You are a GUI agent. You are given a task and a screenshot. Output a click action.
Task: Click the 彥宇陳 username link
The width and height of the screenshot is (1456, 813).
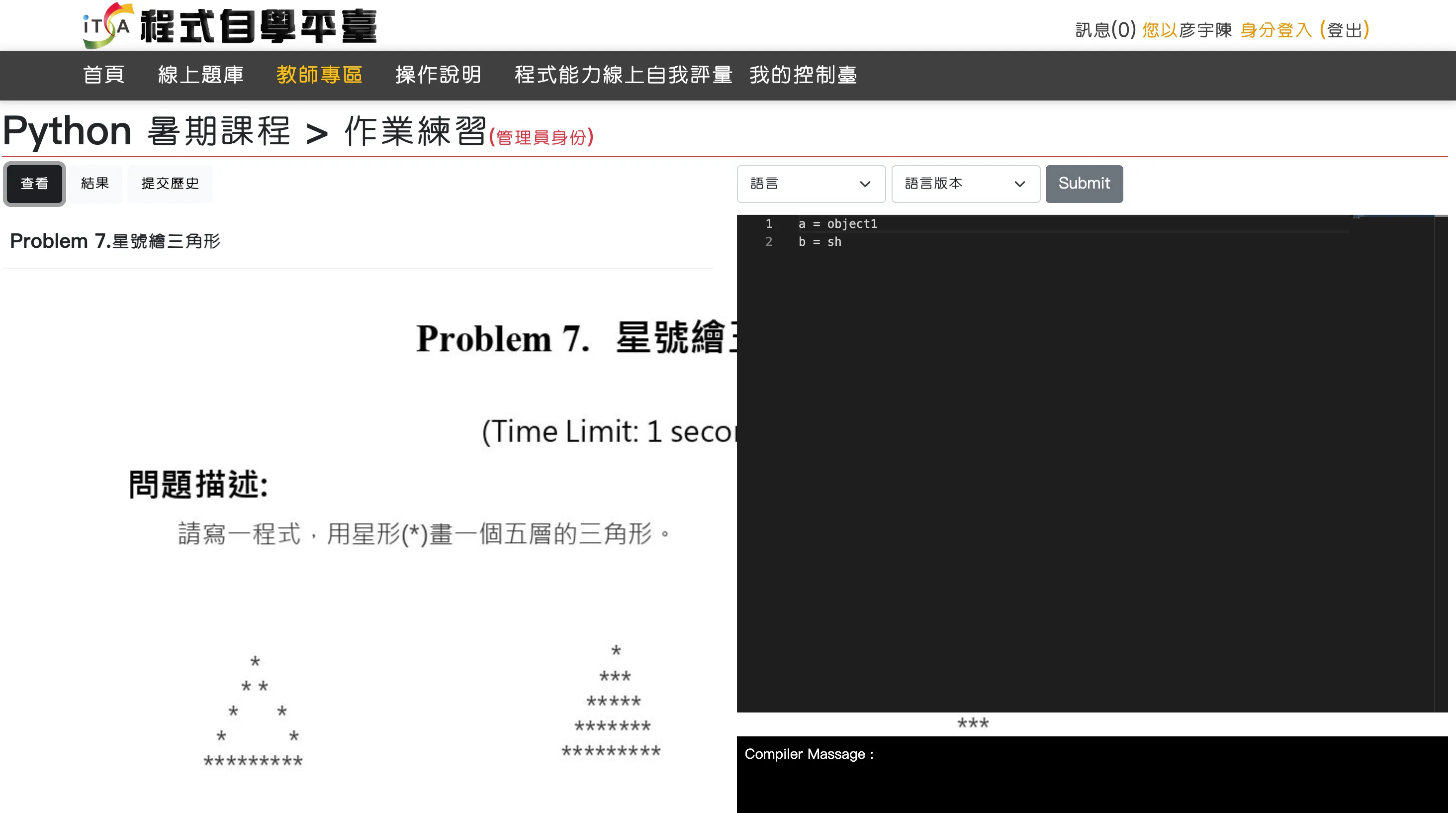(1205, 30)
